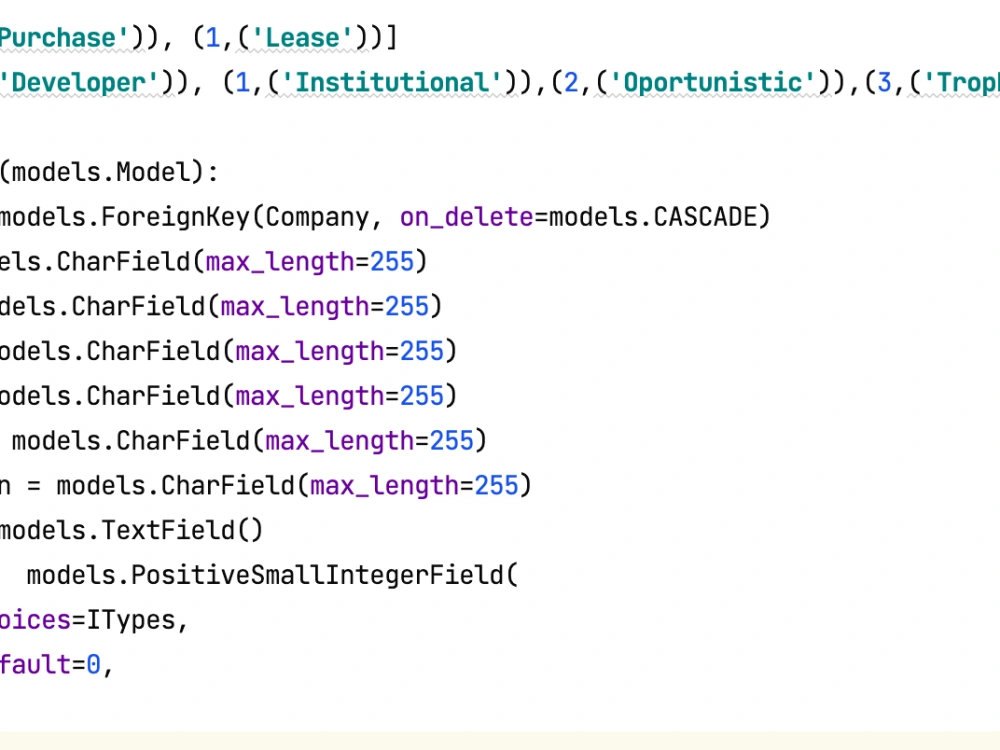The height and width of the screenshot is (750, 1000).
Task: Click the (models.Model): class declaration text
Action: pos(109,172)
